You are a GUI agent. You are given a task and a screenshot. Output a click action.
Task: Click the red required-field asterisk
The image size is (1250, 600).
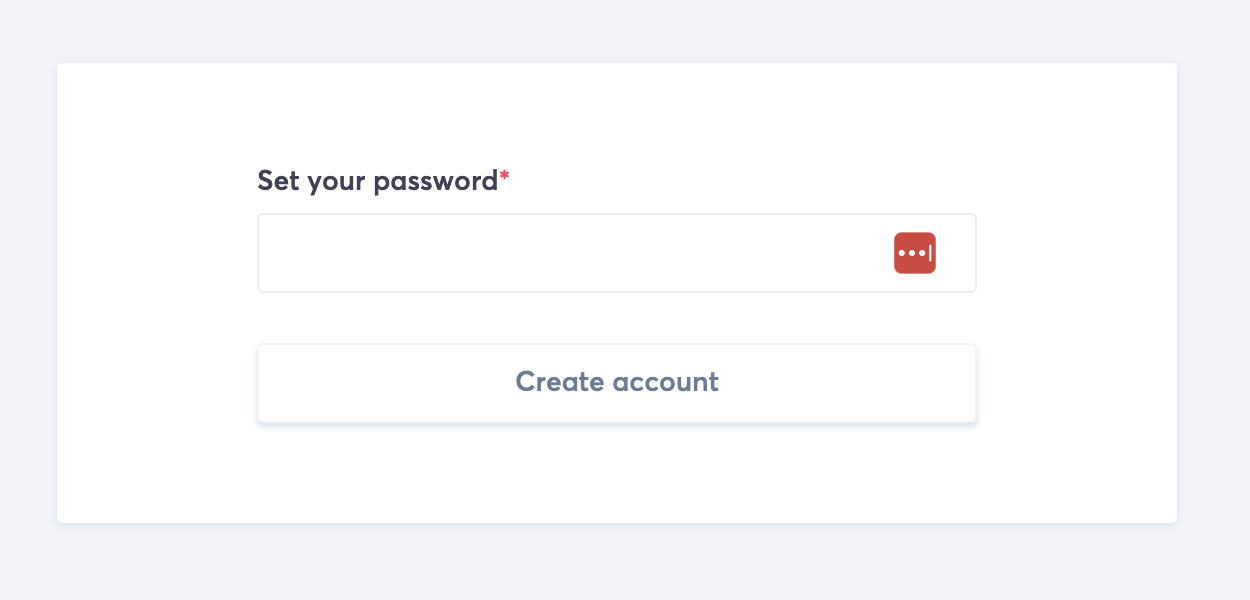(x=505, y=178)
